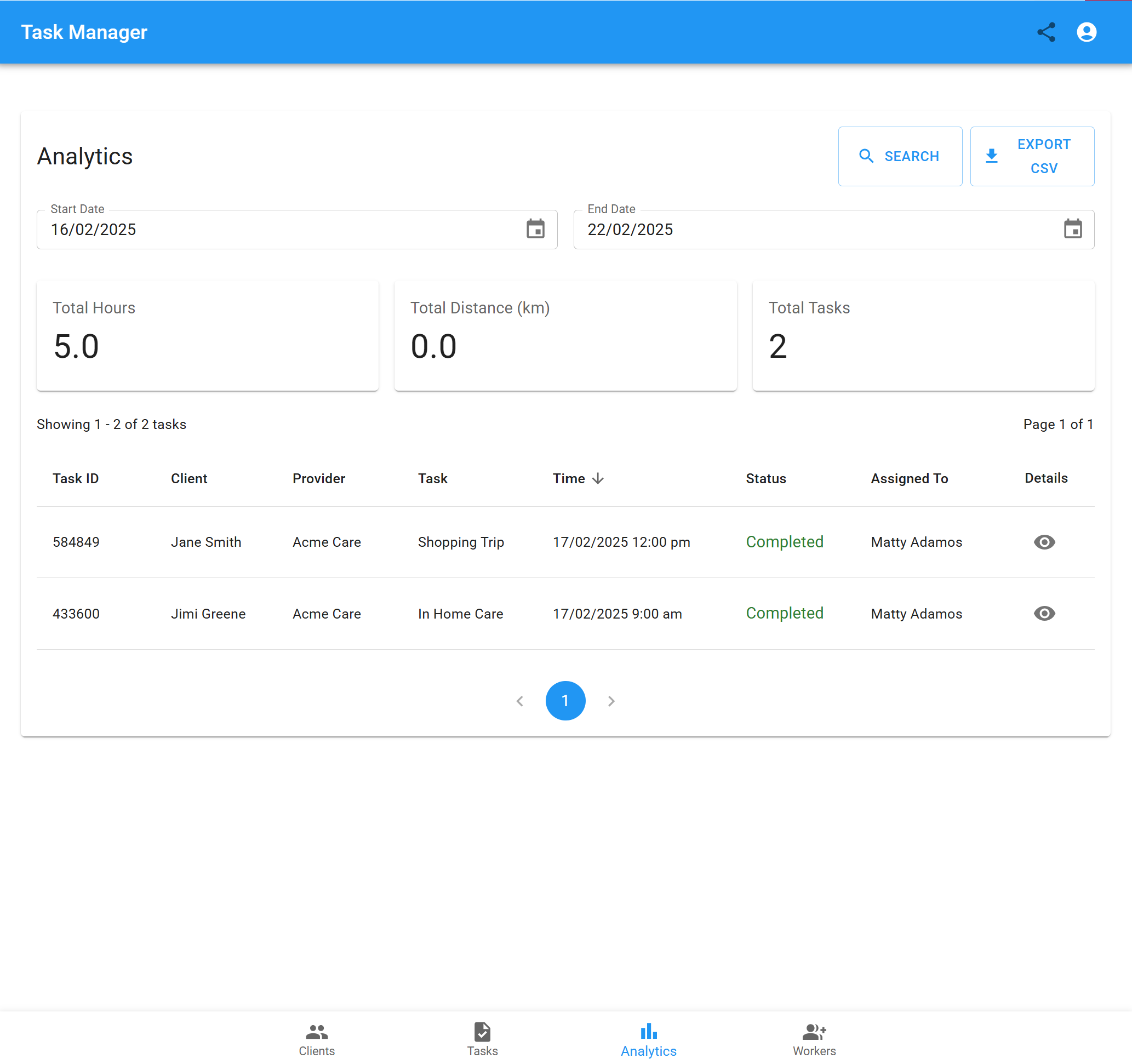Click Acme Care in Jane Smith row
1132x1064 pixels.
[x=327, y=542]
